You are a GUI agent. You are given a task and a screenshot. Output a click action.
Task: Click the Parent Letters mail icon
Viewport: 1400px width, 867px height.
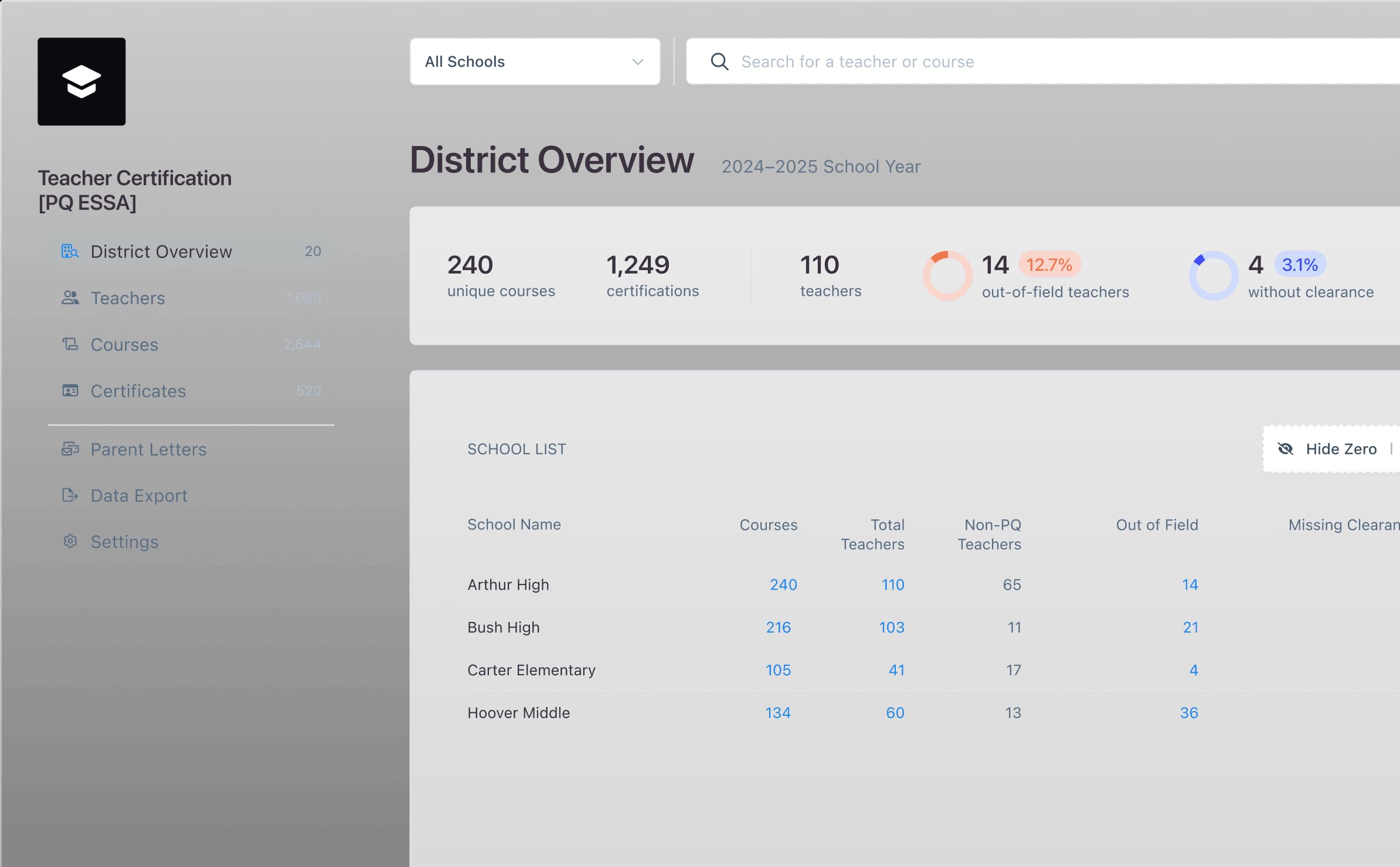70,449
